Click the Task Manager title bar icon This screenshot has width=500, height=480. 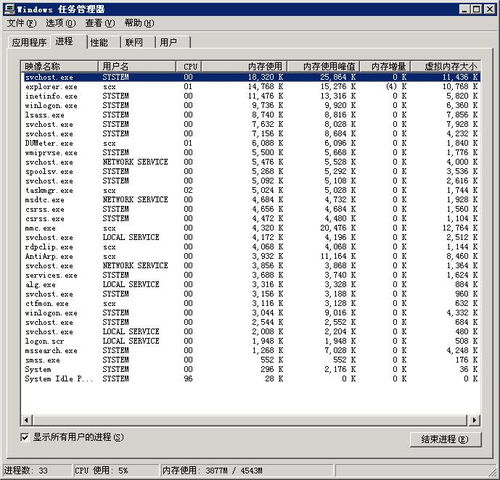pyautogui.click(x=9, y=9)
